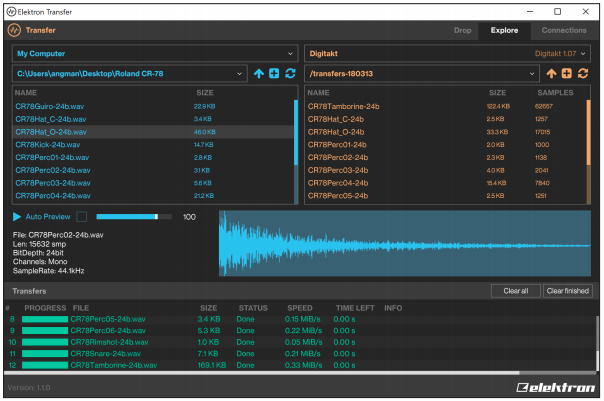Go up a folder on Digitakt side

click(552, 74)
